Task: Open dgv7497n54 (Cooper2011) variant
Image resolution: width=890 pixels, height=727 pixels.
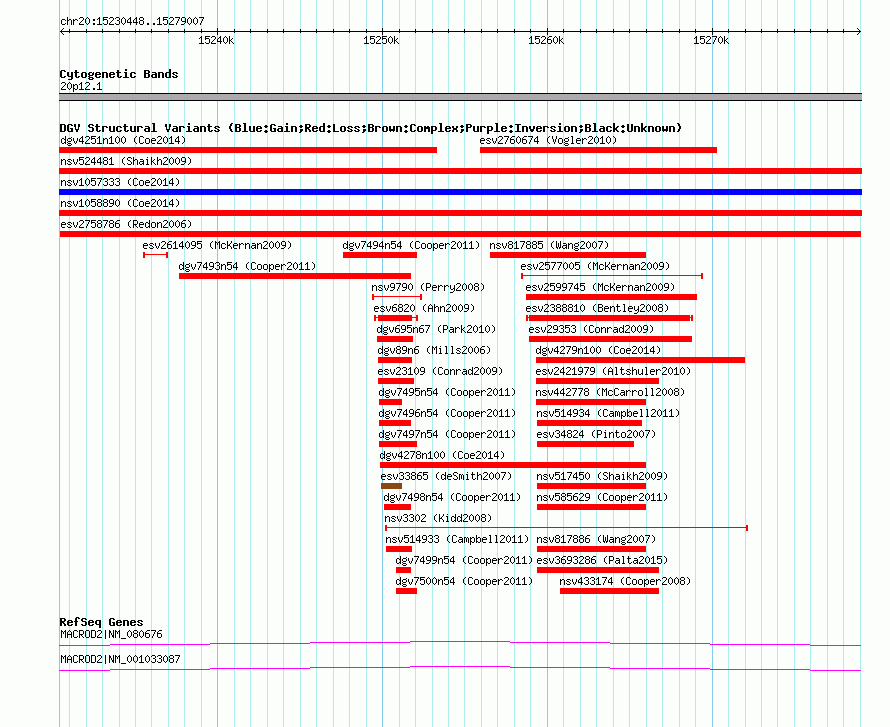Action: [x=447, y=434]
